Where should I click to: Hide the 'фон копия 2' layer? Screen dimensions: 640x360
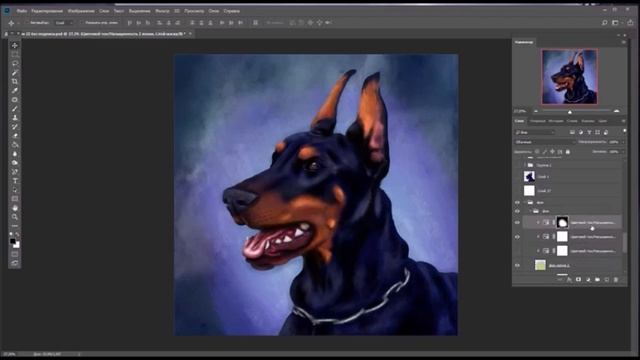(517, 265)
